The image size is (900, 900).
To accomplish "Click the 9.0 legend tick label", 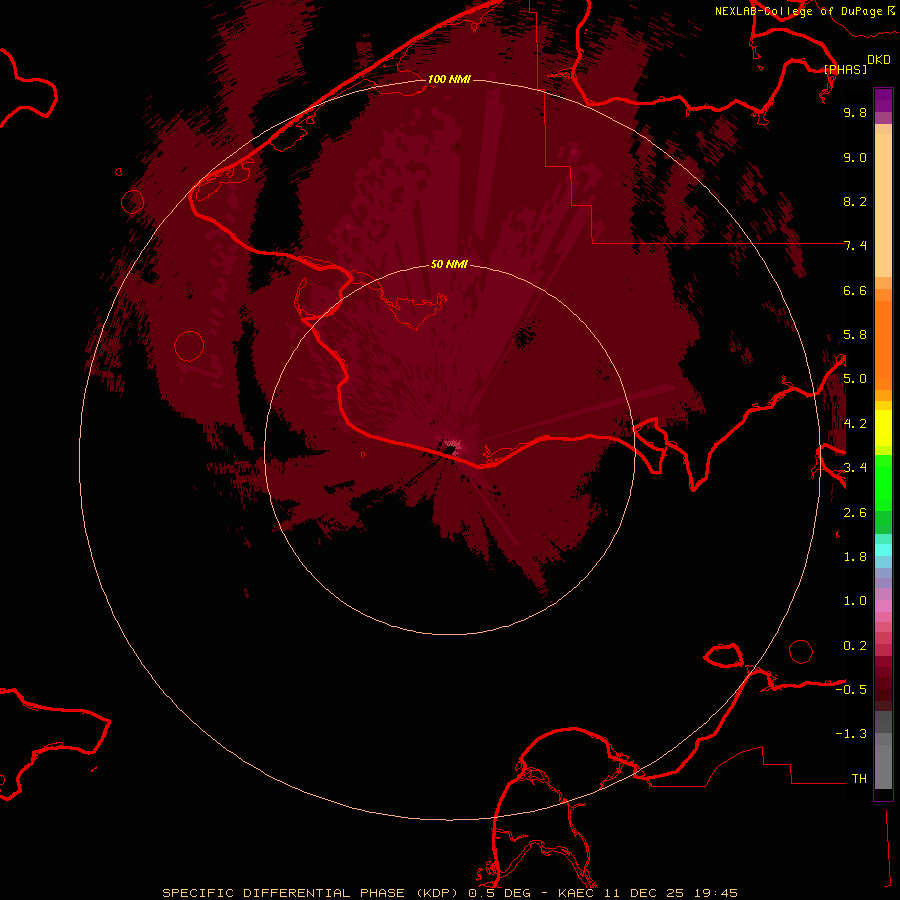I will click(x=855, y=157).
